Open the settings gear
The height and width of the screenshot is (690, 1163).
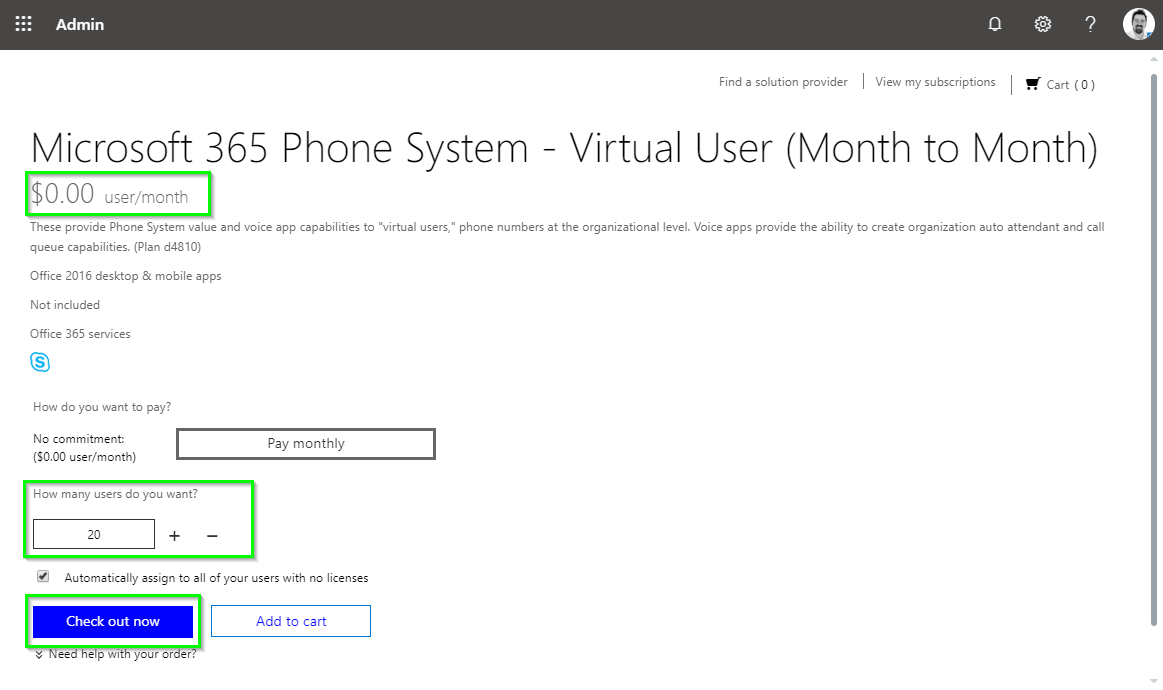1042,24
